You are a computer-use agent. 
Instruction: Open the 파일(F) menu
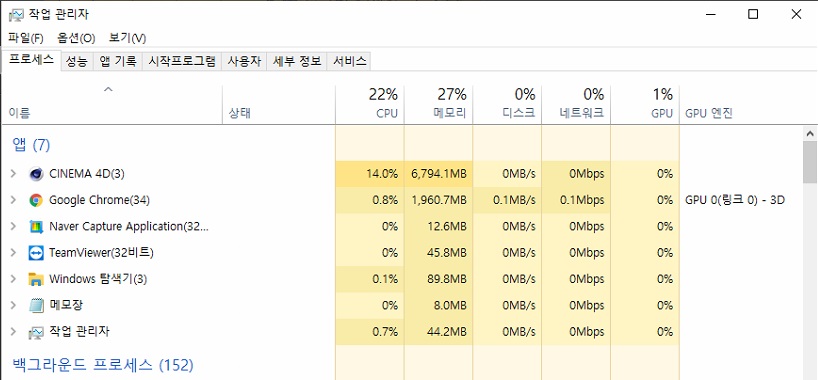pyautogui.click(x=26, y=38)
